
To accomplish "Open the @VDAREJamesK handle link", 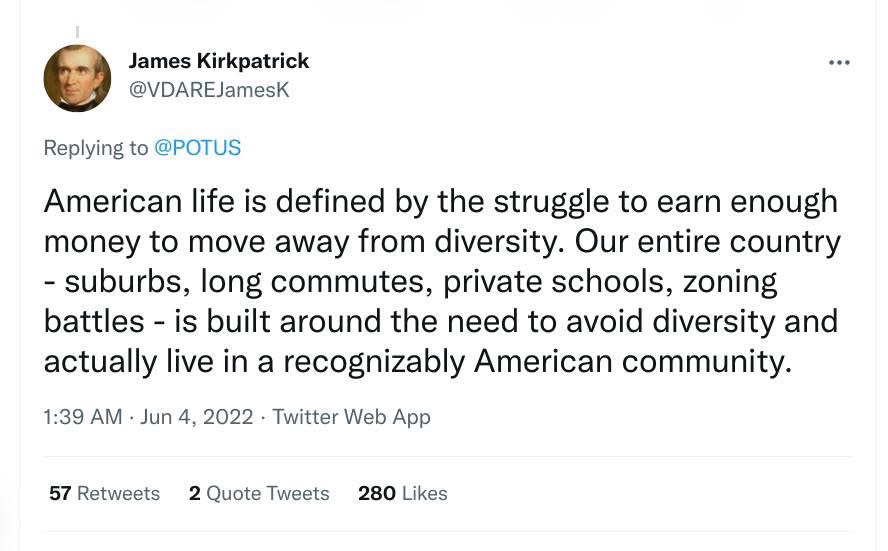I will point(209,89).
